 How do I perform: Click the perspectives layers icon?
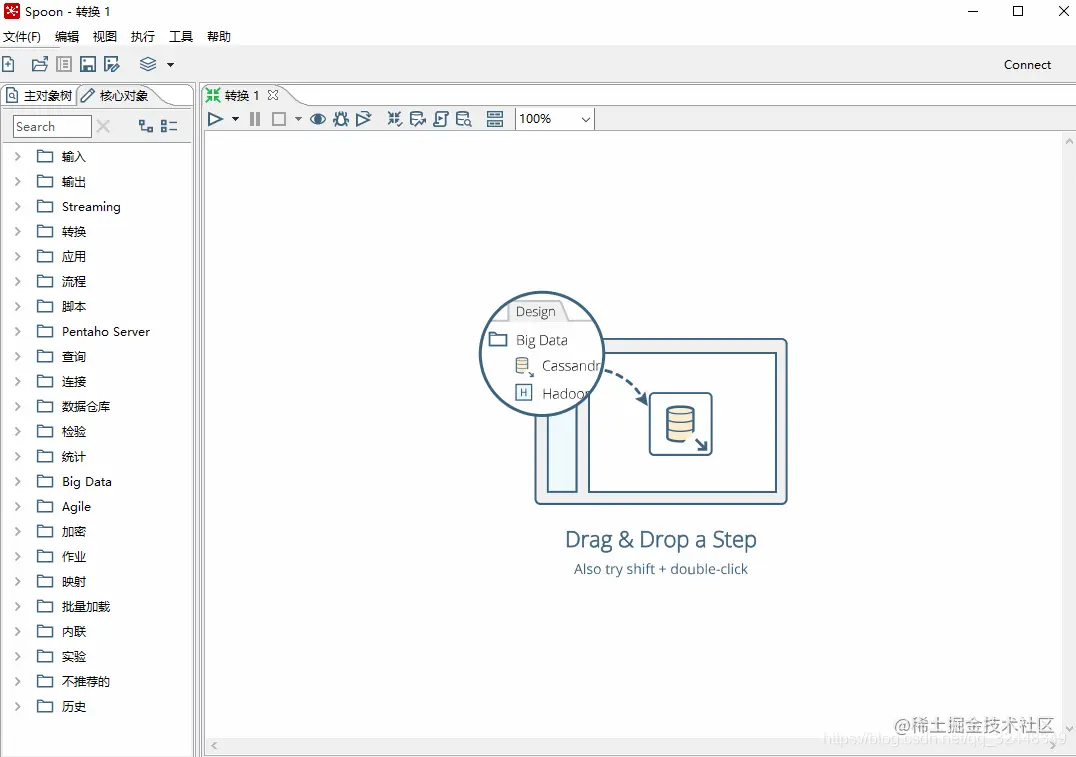tap(148, 65)
